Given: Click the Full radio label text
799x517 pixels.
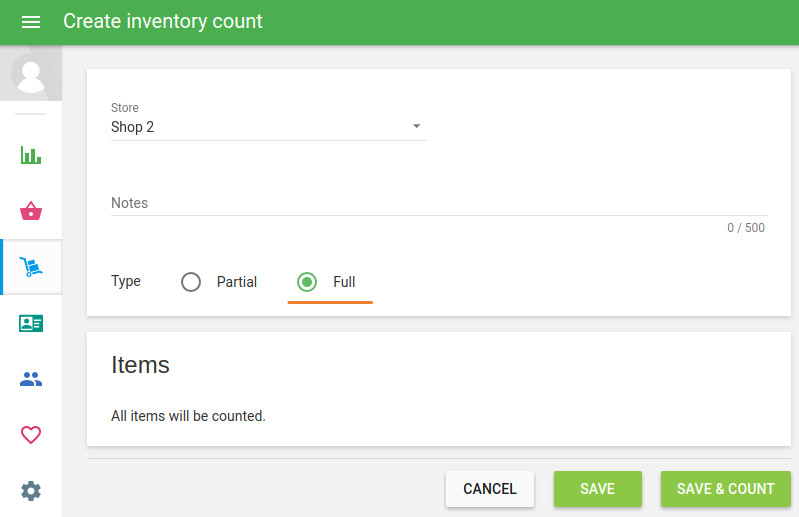Looking at the screenshot, I should [x=344, y=282].
